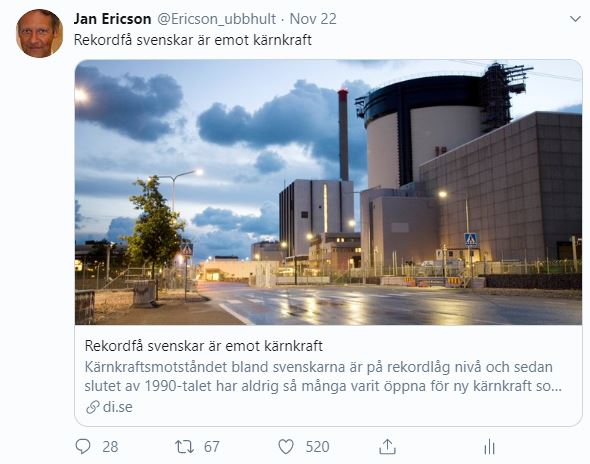Expand the tweet options chevron
Screen dimensions: 590x464
click(x=575, y=19)
